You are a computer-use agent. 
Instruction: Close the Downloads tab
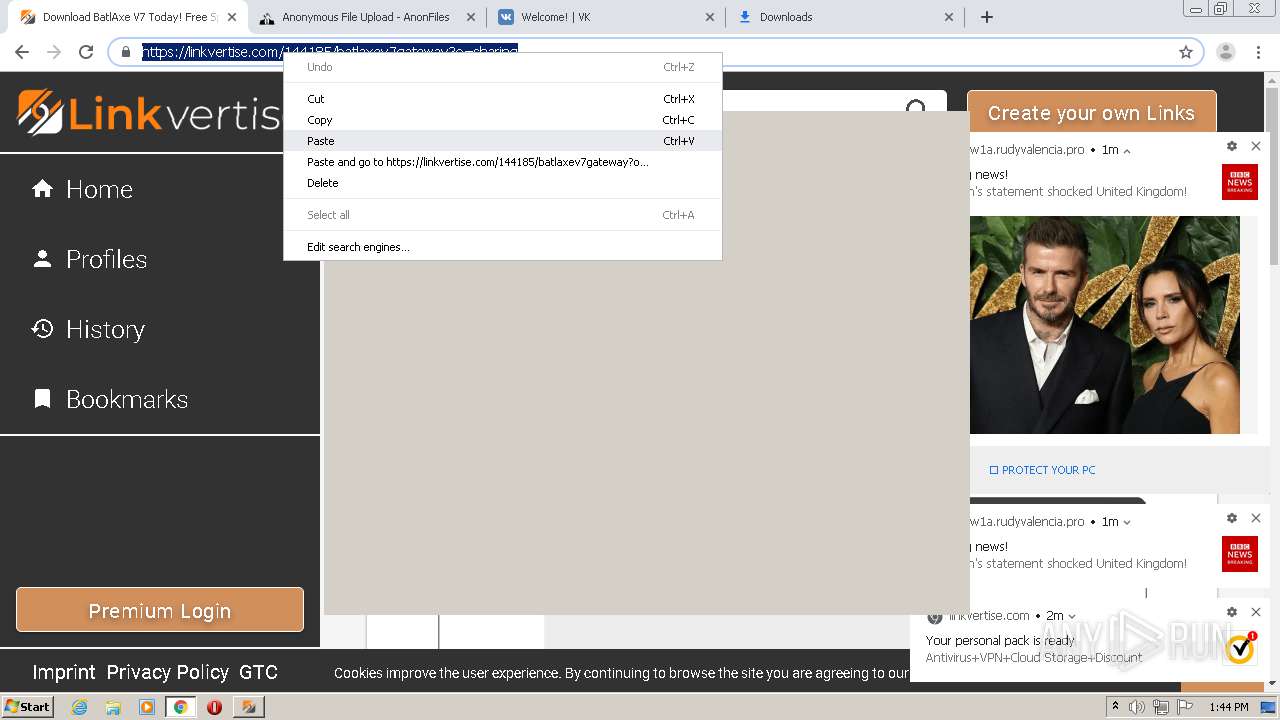pyautogui.click(x=949, y=17)
